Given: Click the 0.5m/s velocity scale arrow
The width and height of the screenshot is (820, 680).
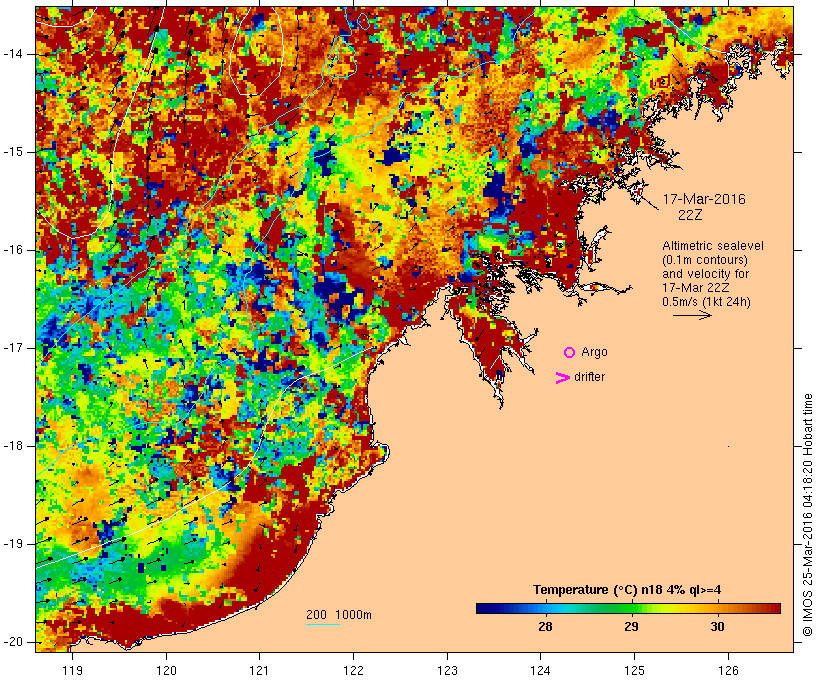Looking at the screenshot, I should click(692, 315).
